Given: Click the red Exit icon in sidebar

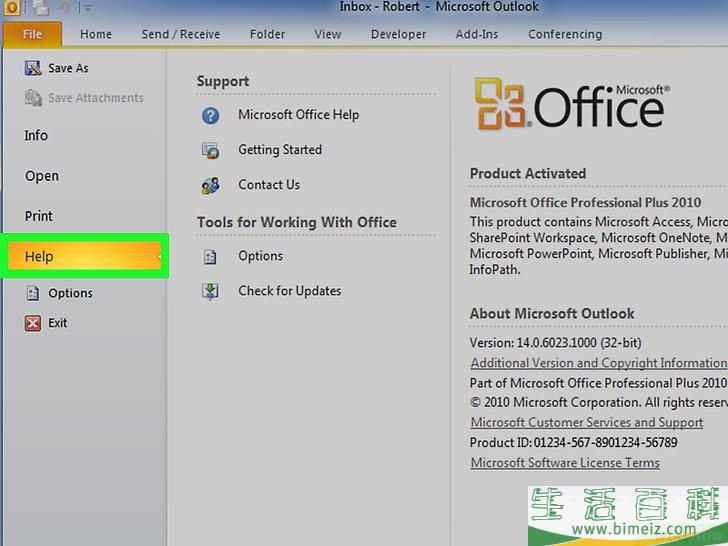Looking at the screenshot, I should tap(32, 323).
